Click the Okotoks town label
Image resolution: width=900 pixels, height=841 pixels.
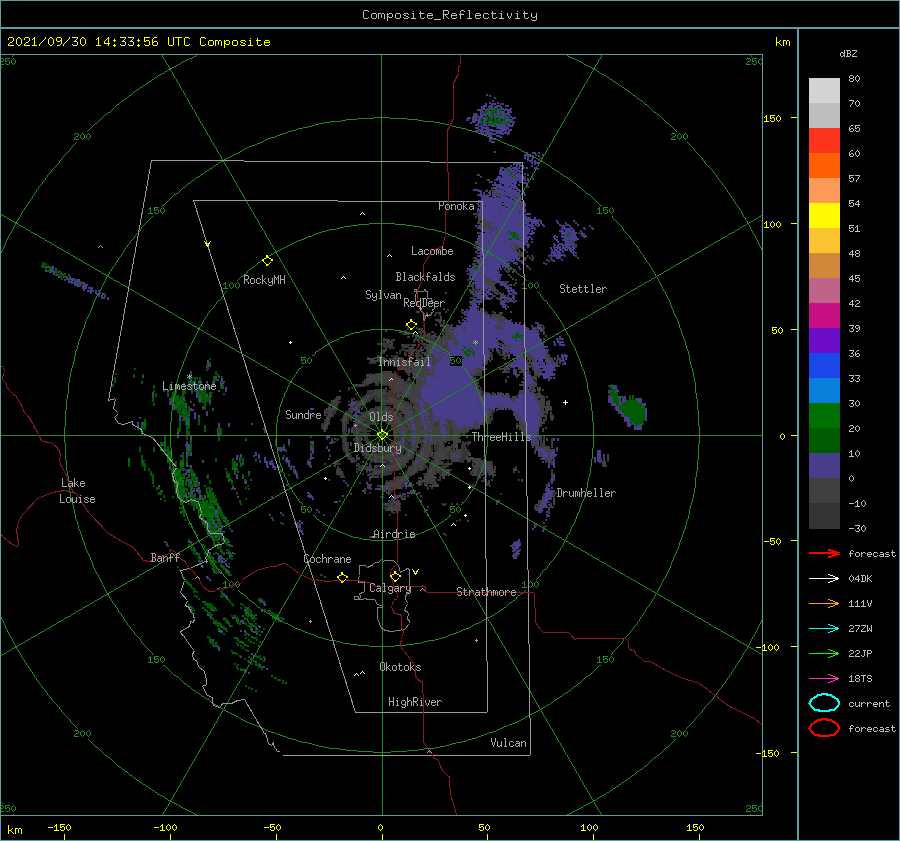[400, 667]
